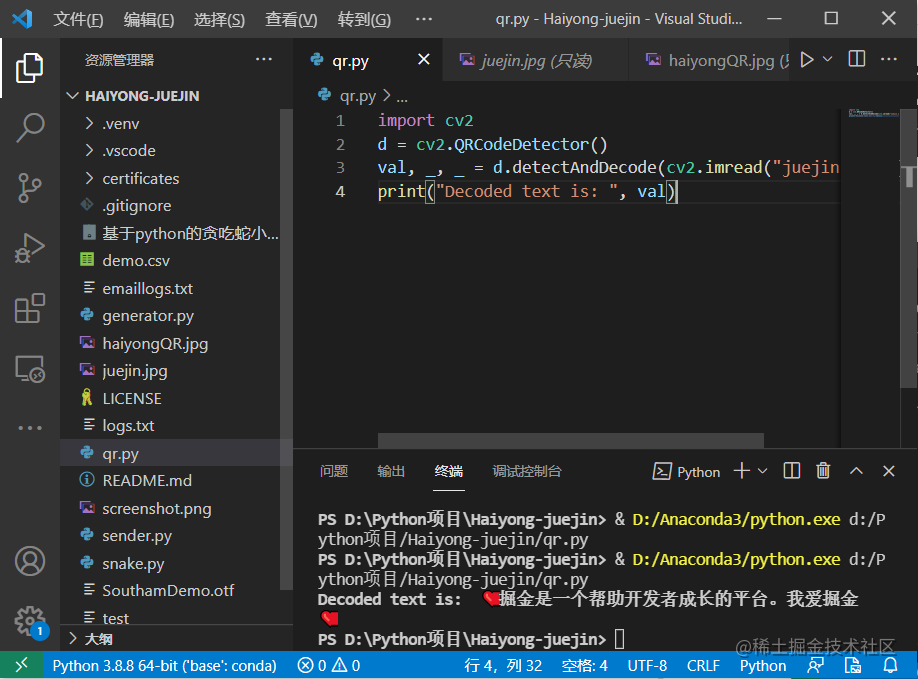
Task: Open notifications bell in status bar
Action: [x=890, y=666]
